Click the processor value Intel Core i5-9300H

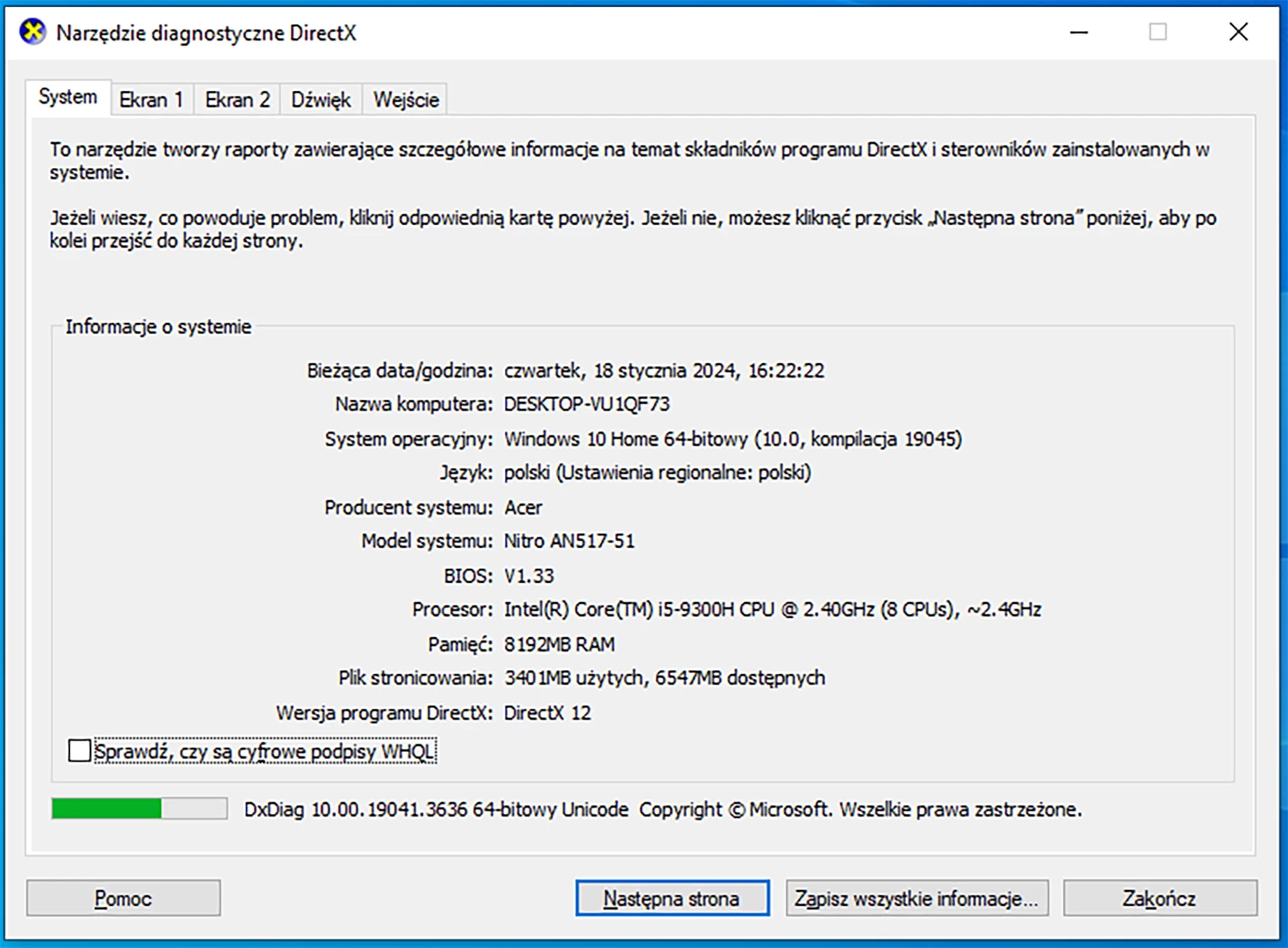(x=772, y=610)
